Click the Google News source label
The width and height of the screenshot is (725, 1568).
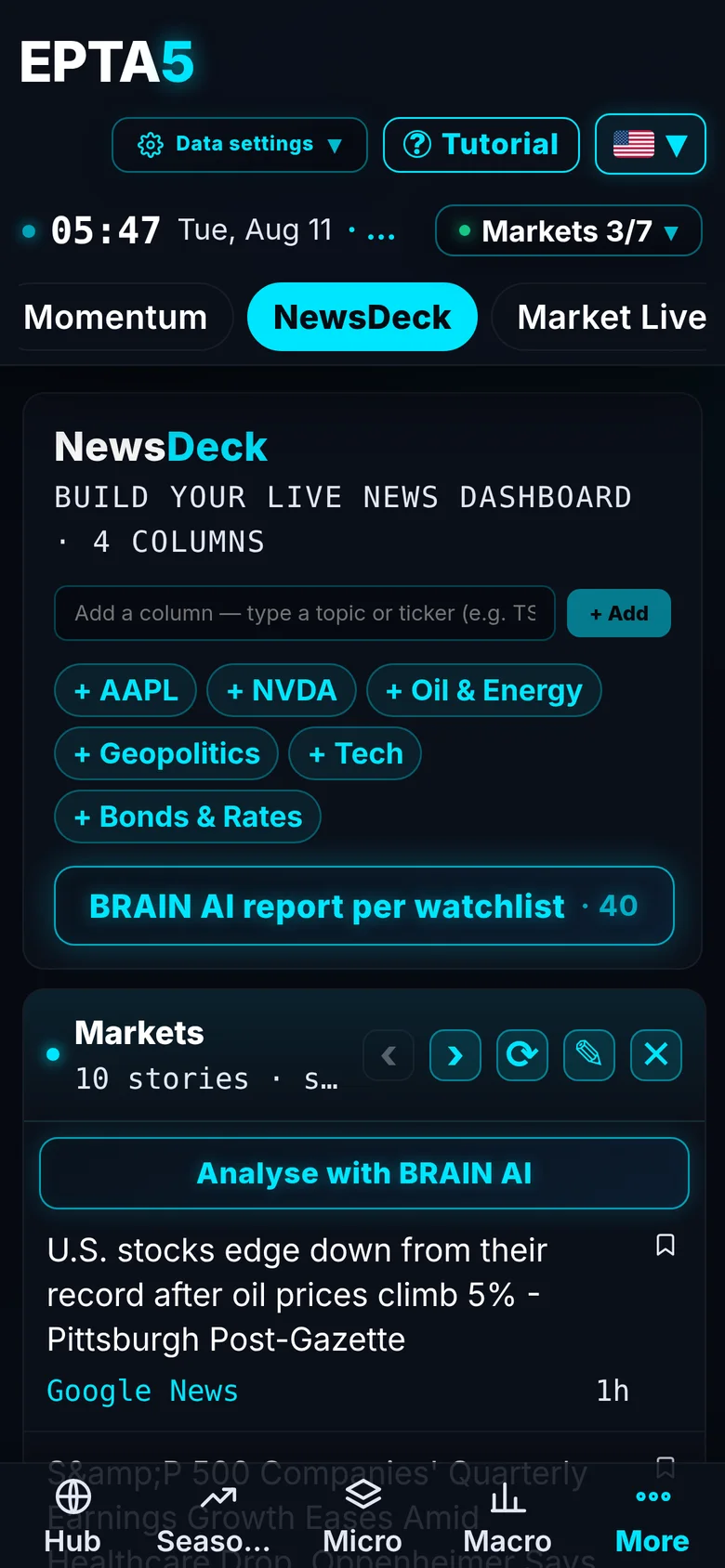click(x=142, y=1391)
